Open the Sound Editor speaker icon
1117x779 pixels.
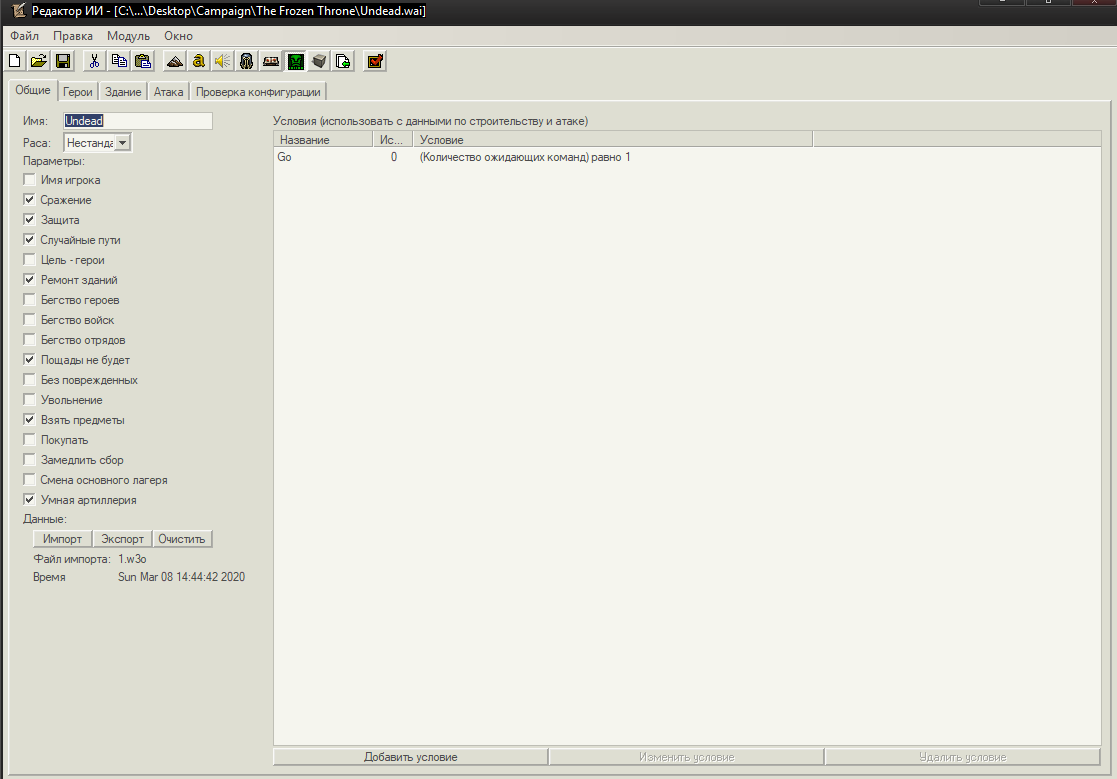click(x=222, y=61)
